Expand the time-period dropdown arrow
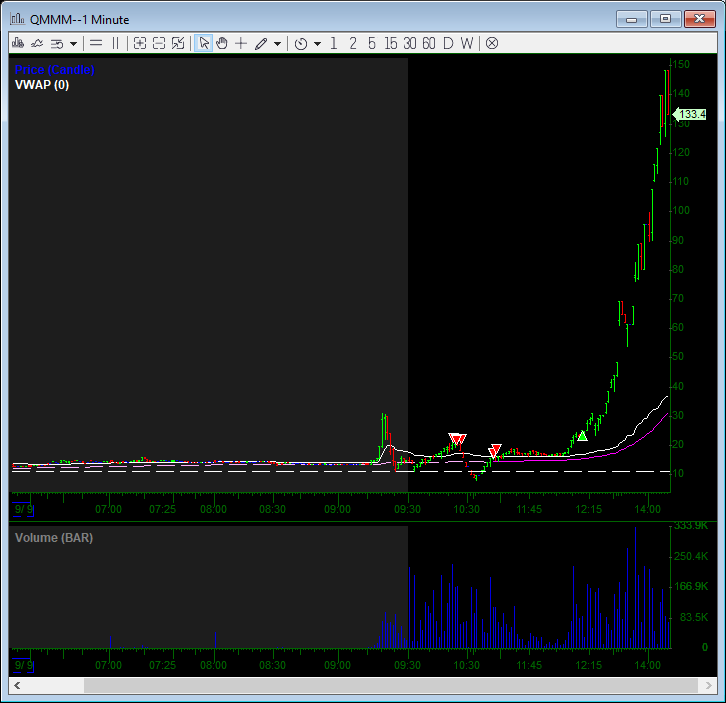 [x=317, y=44]
